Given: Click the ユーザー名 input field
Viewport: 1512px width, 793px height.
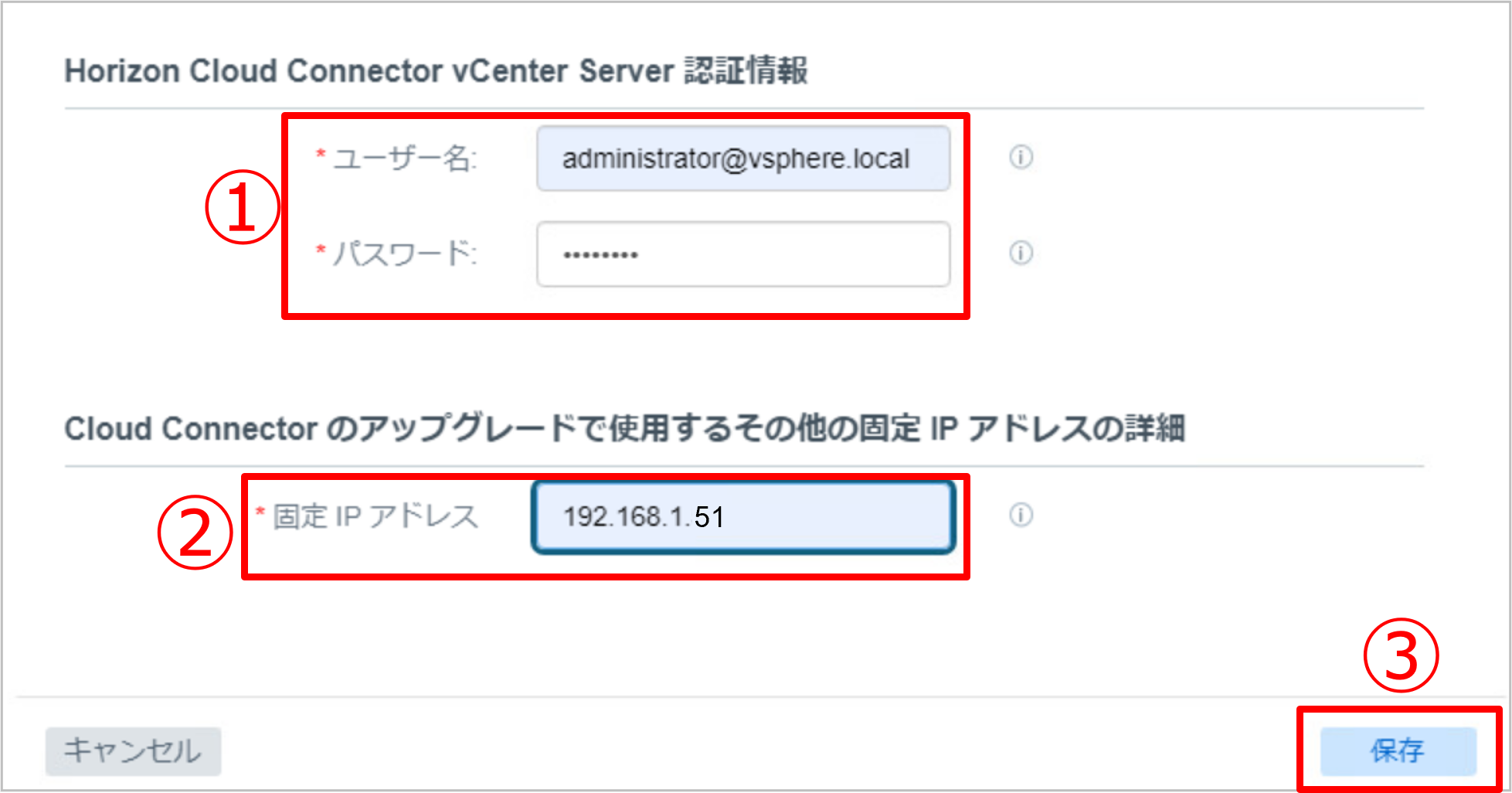Looking at the screenshot, I should 743,158.
